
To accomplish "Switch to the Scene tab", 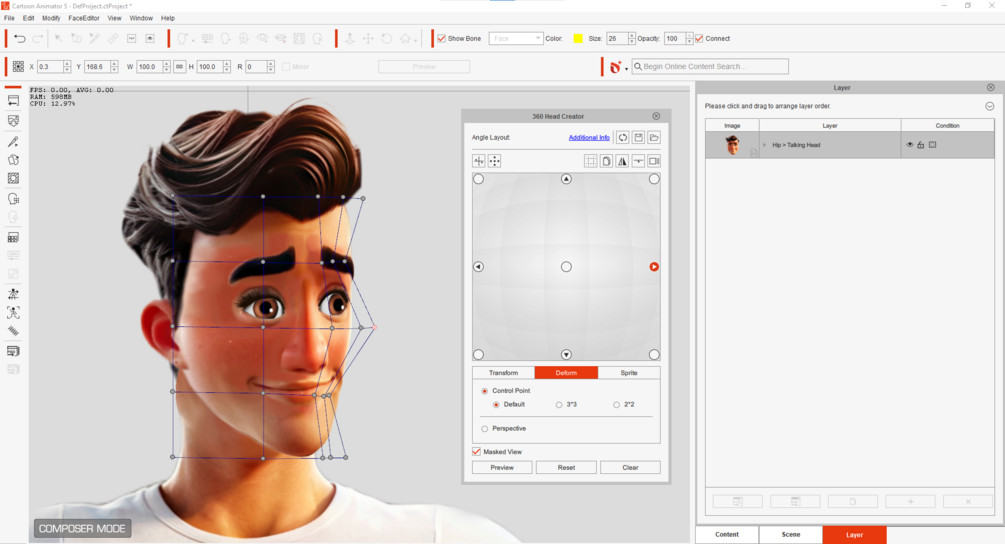I will tap(791, 534).
